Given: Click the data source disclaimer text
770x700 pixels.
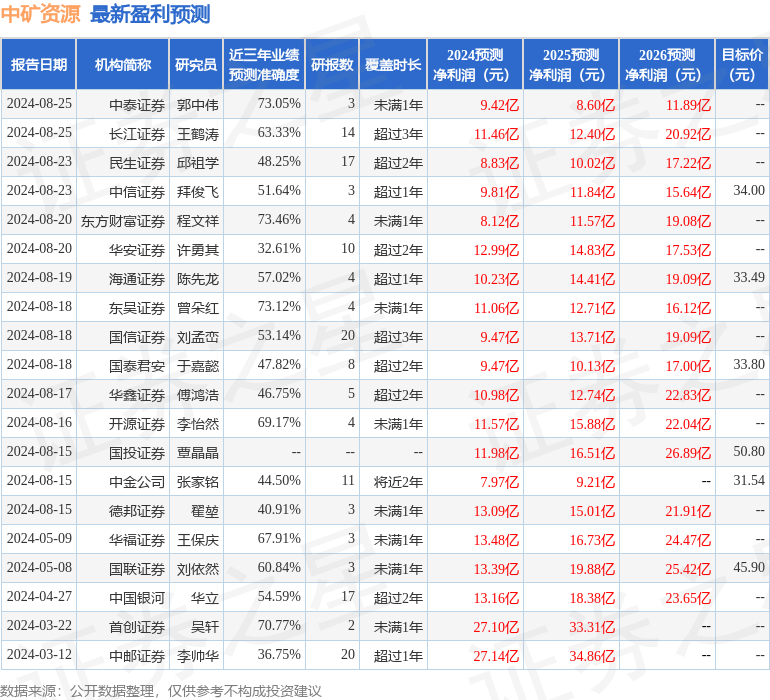Looking at the screenshot, I should pos(161,690).
